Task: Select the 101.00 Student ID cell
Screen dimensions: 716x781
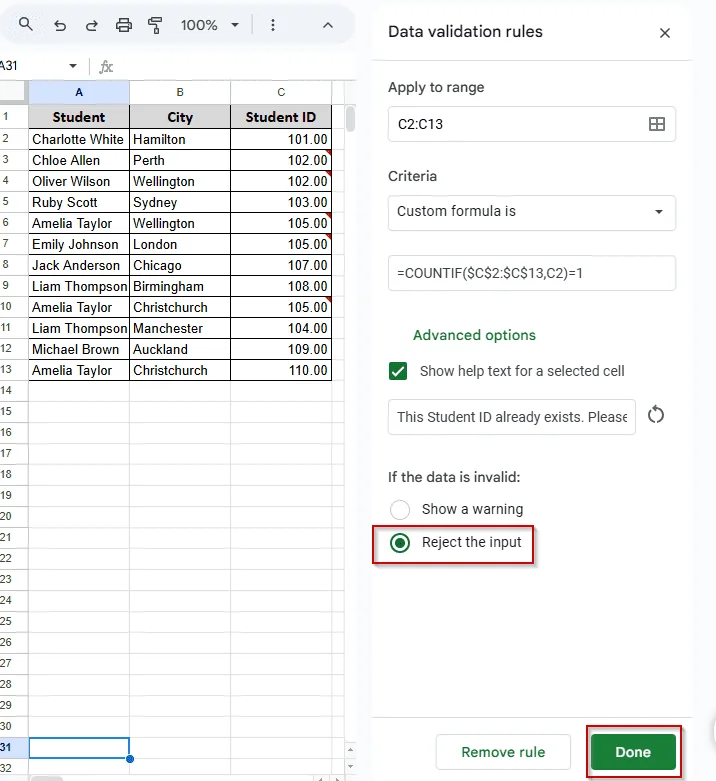Action: click(281, 139)
